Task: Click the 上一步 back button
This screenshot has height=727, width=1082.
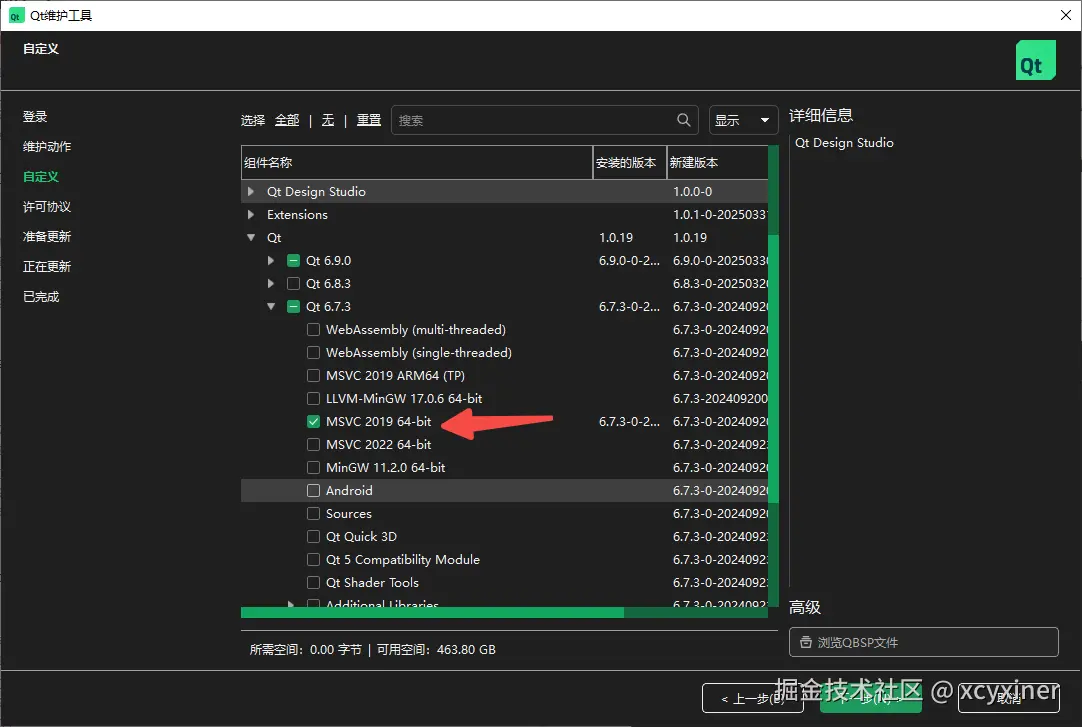Action: click(x=753, y=698)
